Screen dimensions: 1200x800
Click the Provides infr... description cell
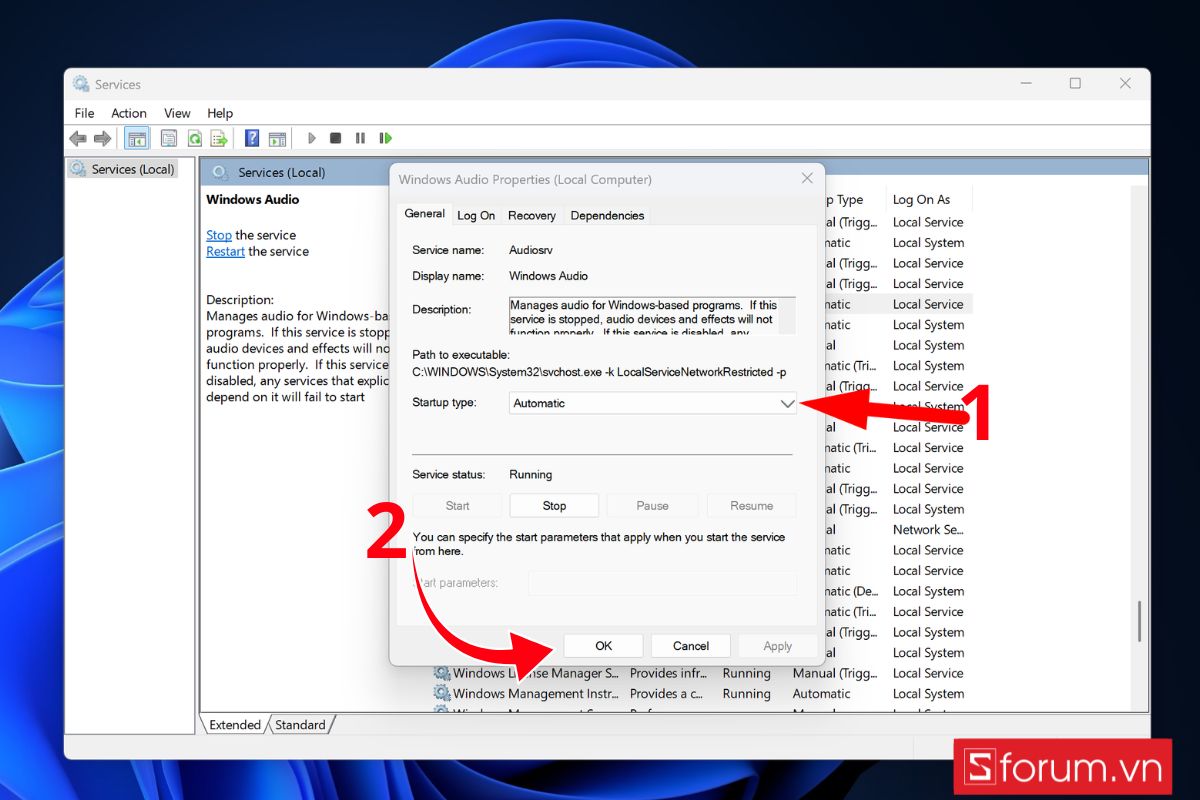click(669, 673)
